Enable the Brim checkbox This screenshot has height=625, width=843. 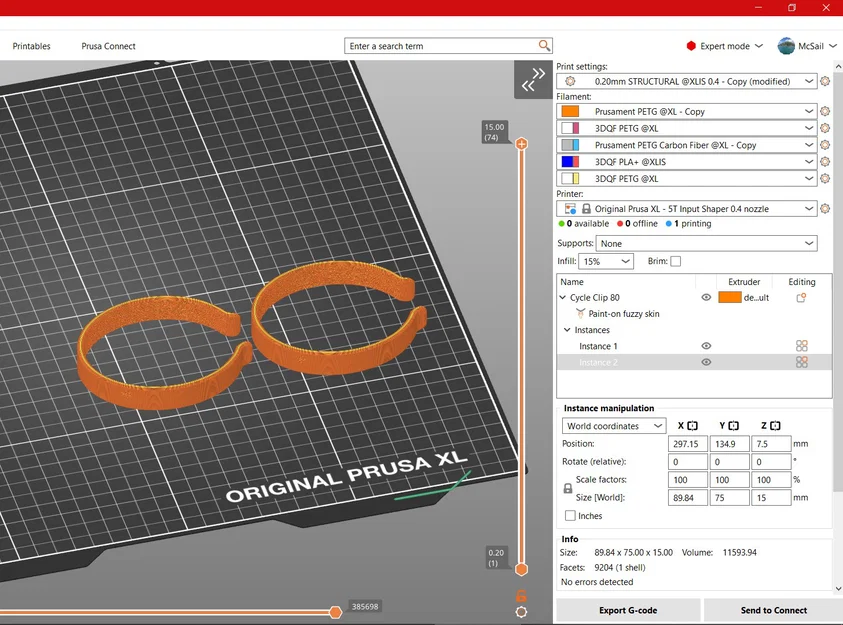click(676, 261)
